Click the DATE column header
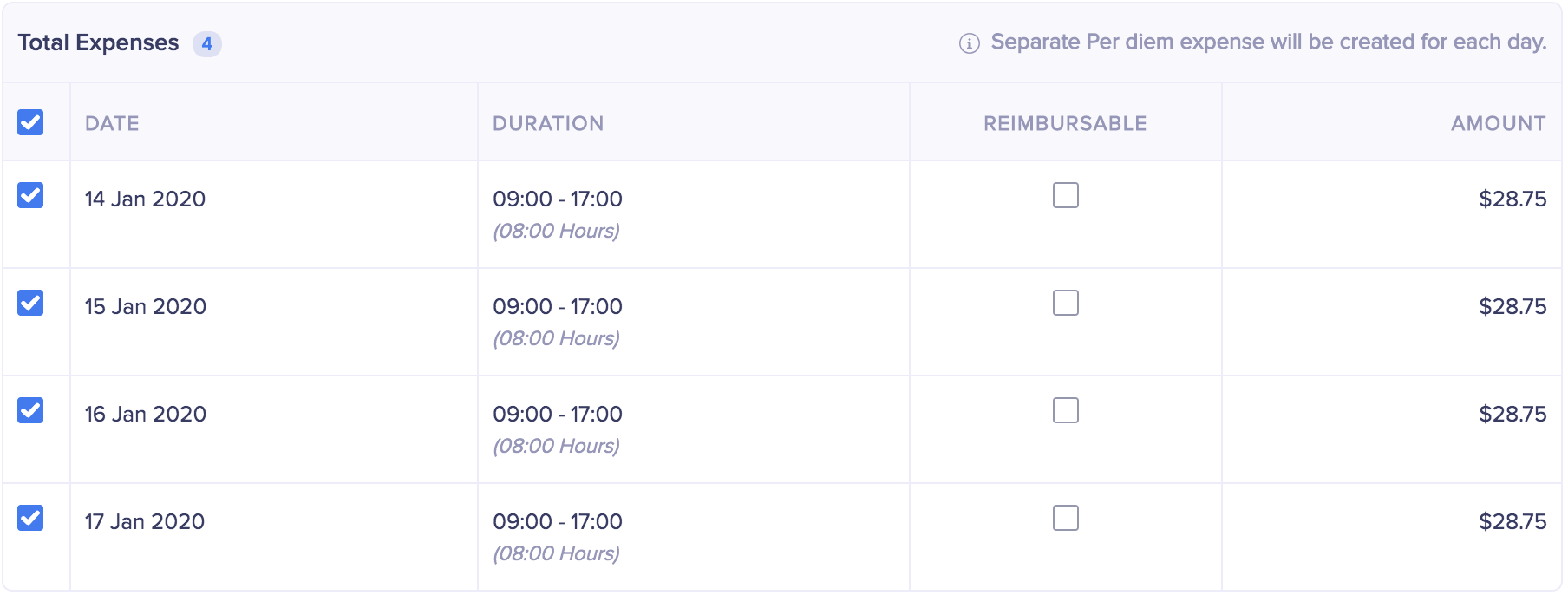The width and height of the screenshot is (1568, 595). (112, 123)
